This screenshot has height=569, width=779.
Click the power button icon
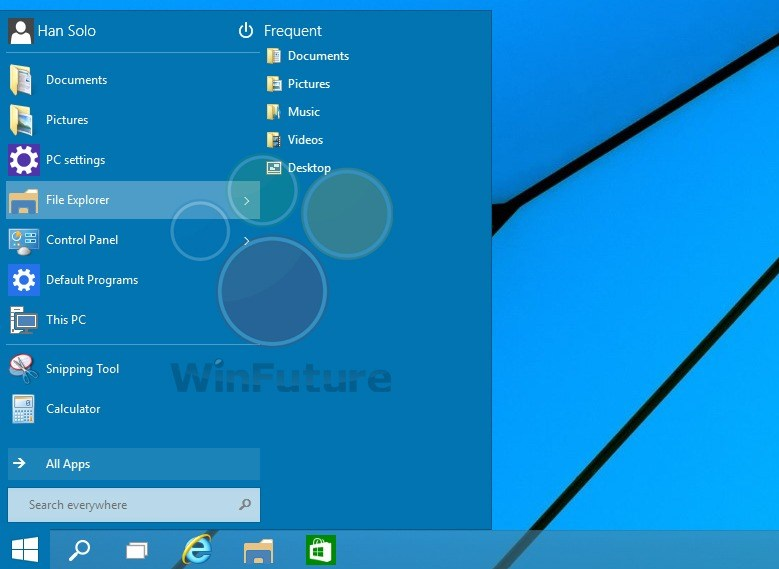246,31
